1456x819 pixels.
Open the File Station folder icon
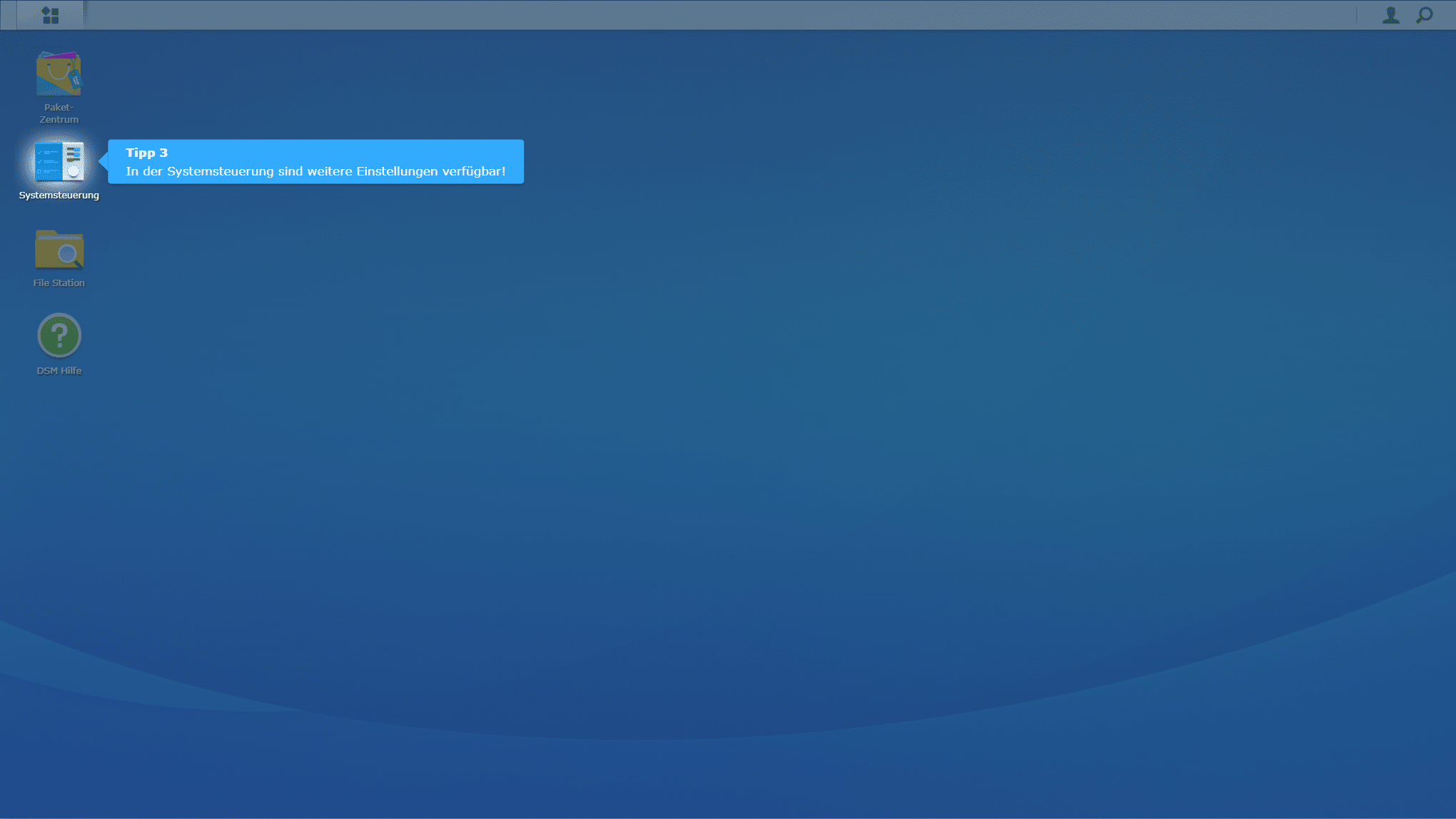pos(59,249)
